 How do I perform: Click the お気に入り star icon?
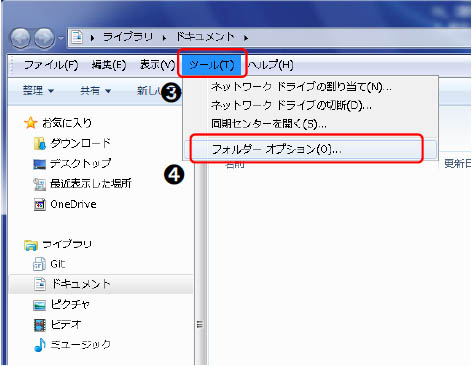tap(30, 123)
